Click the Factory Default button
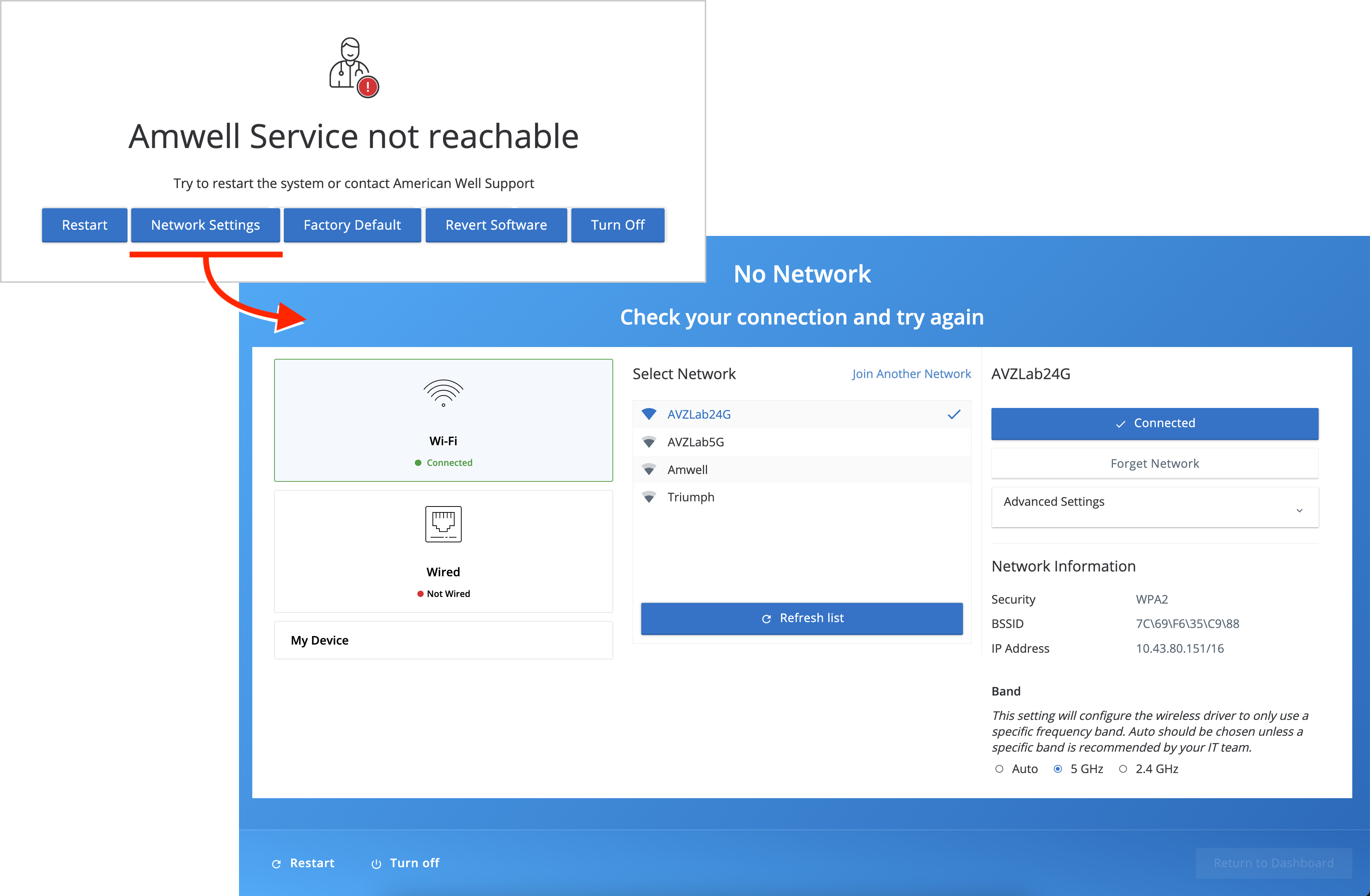This screenshot has width=1370, height=896. [x=352, y=225]
